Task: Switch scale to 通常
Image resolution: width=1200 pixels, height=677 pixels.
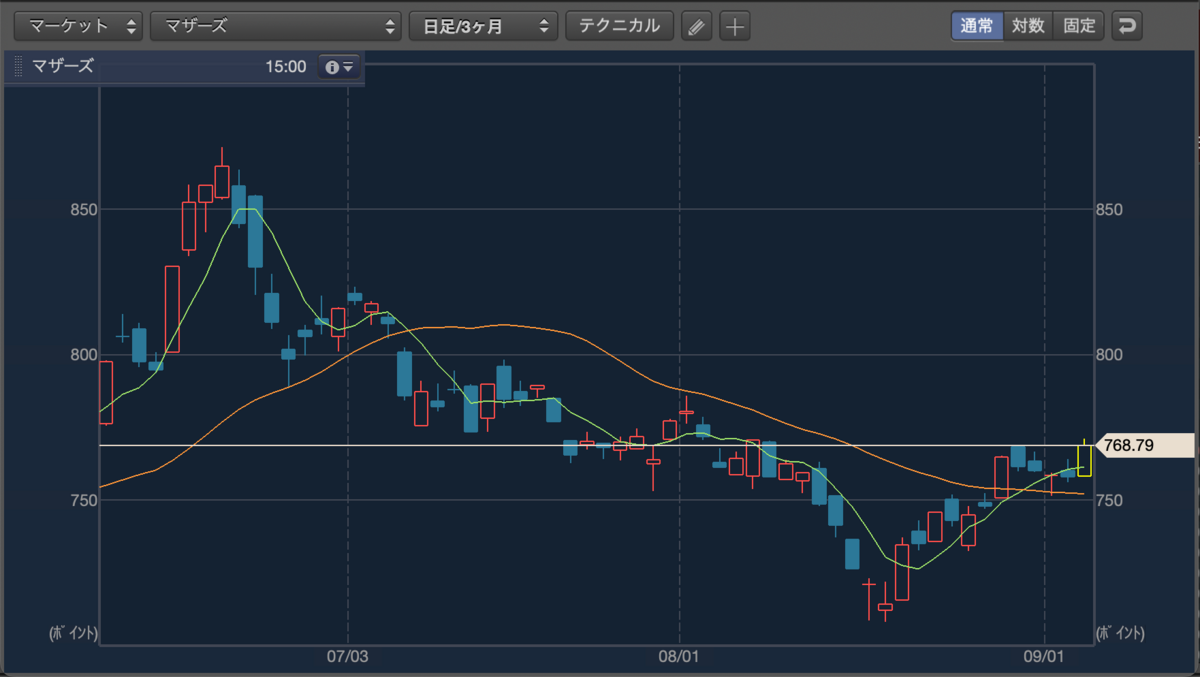Action: (977, 26)
